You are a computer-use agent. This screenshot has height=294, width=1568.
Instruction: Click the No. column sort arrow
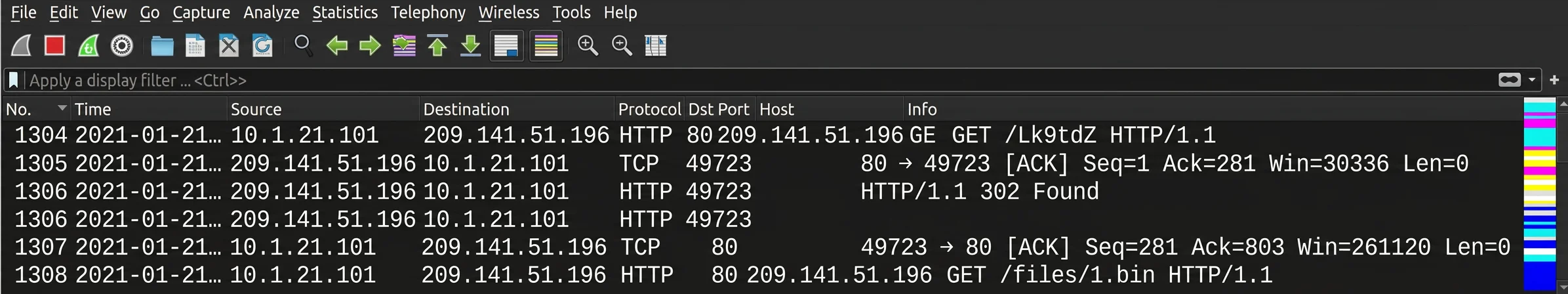point(62,108)
